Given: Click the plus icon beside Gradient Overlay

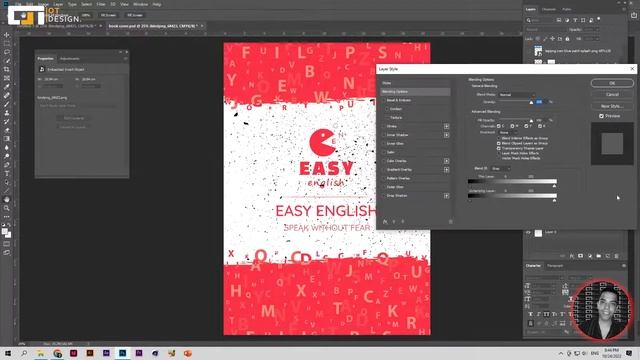Looking at the screenshot, I should click(447, 170).
